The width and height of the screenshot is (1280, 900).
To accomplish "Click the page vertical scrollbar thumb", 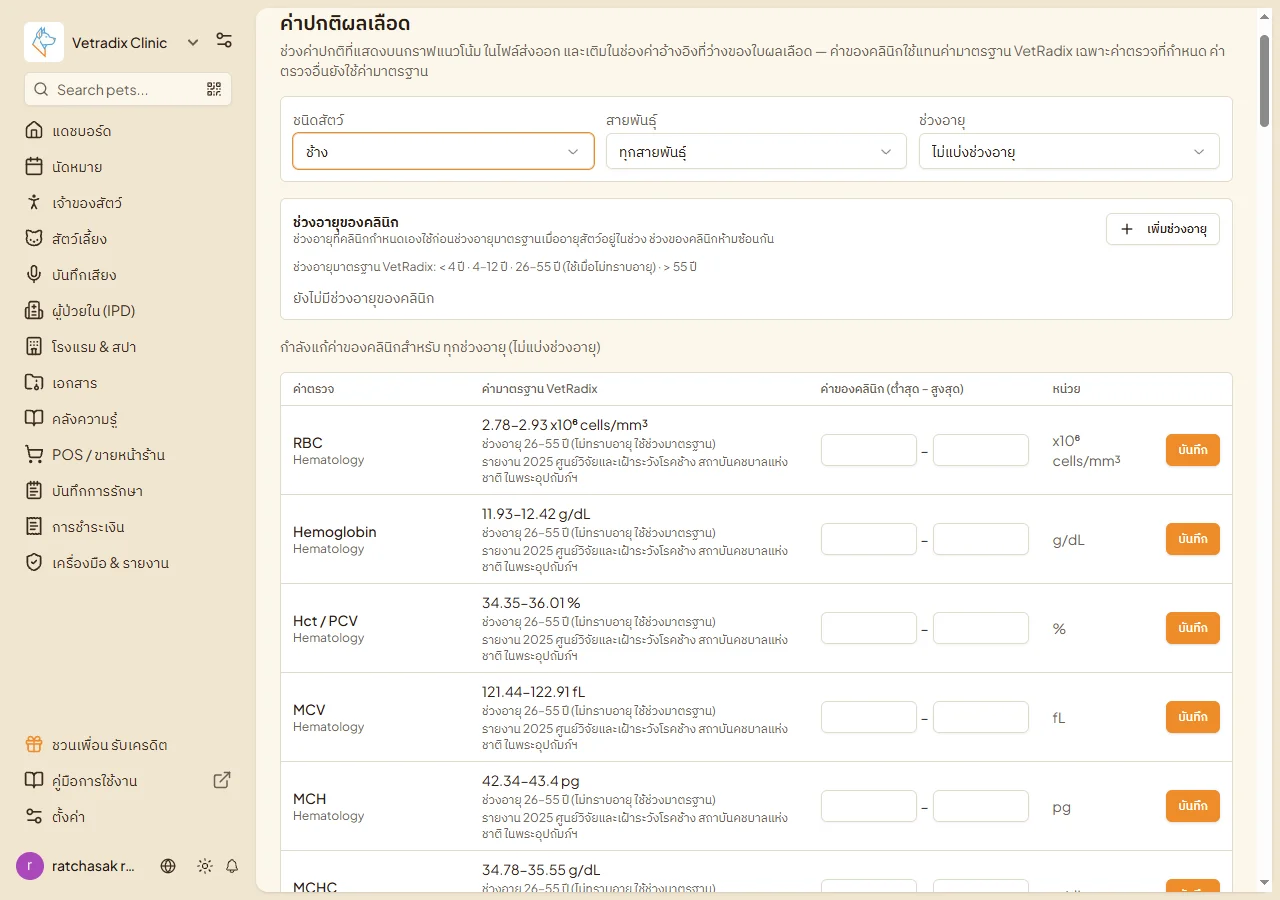I will point(1265,80).
